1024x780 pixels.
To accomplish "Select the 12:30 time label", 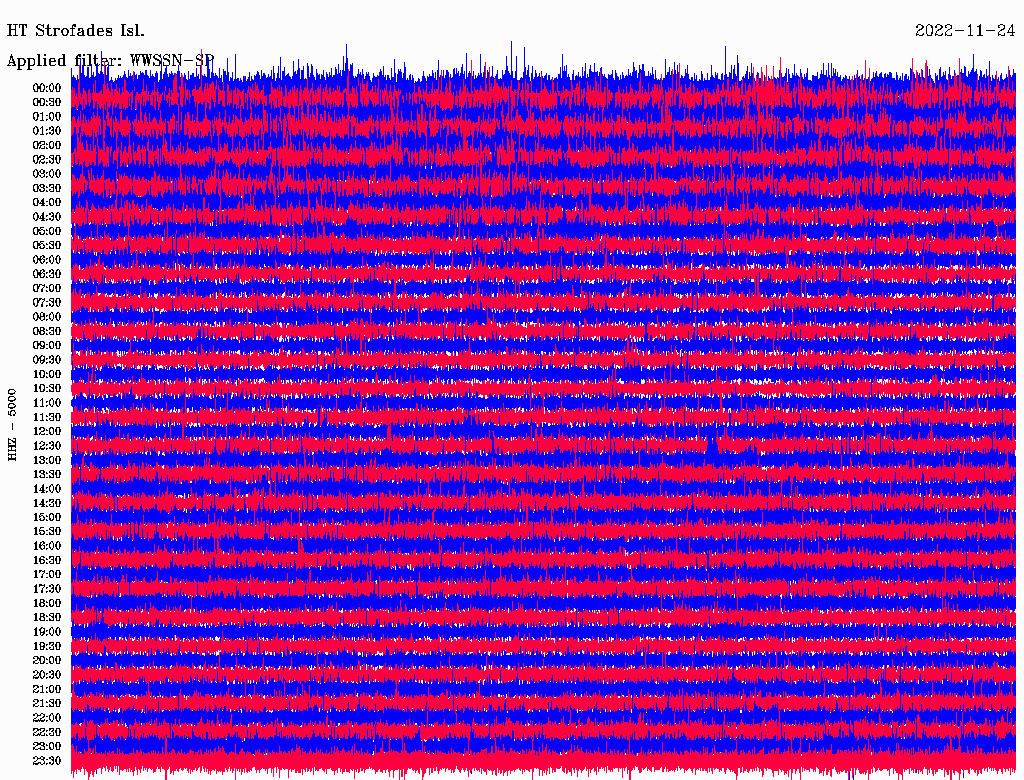I will click(47, 446).
